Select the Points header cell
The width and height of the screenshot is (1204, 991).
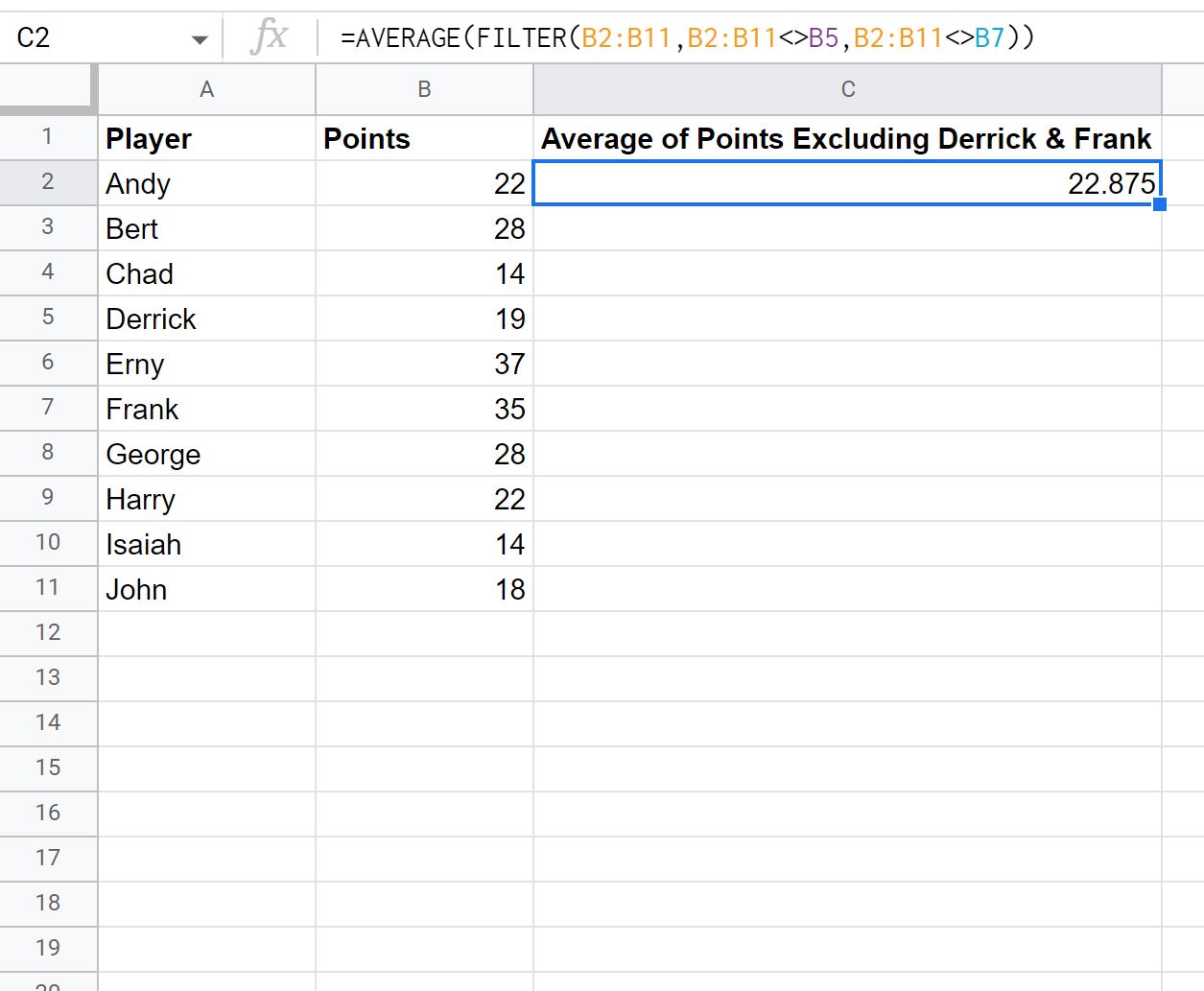pos(422,137)
